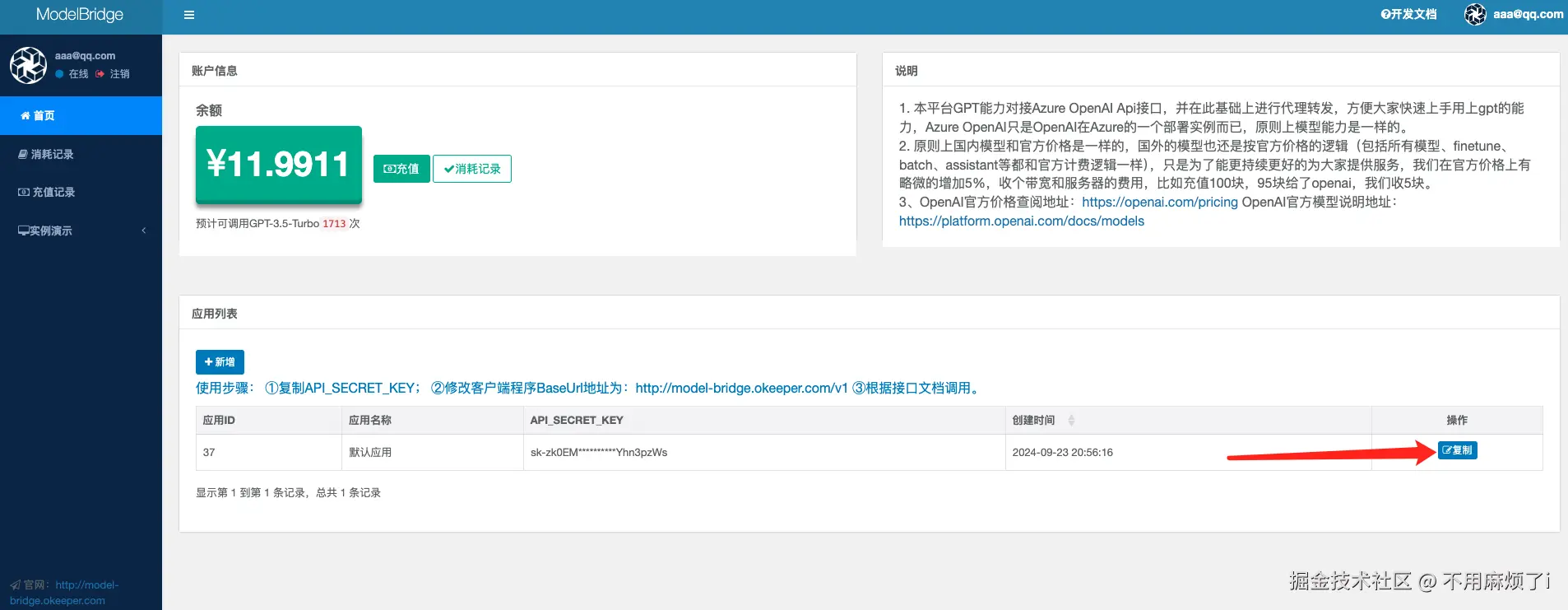Screen dimensions: 1568x610
Task: Open the platform.openai.com/docs/models link
Action: coord(1021,221)
